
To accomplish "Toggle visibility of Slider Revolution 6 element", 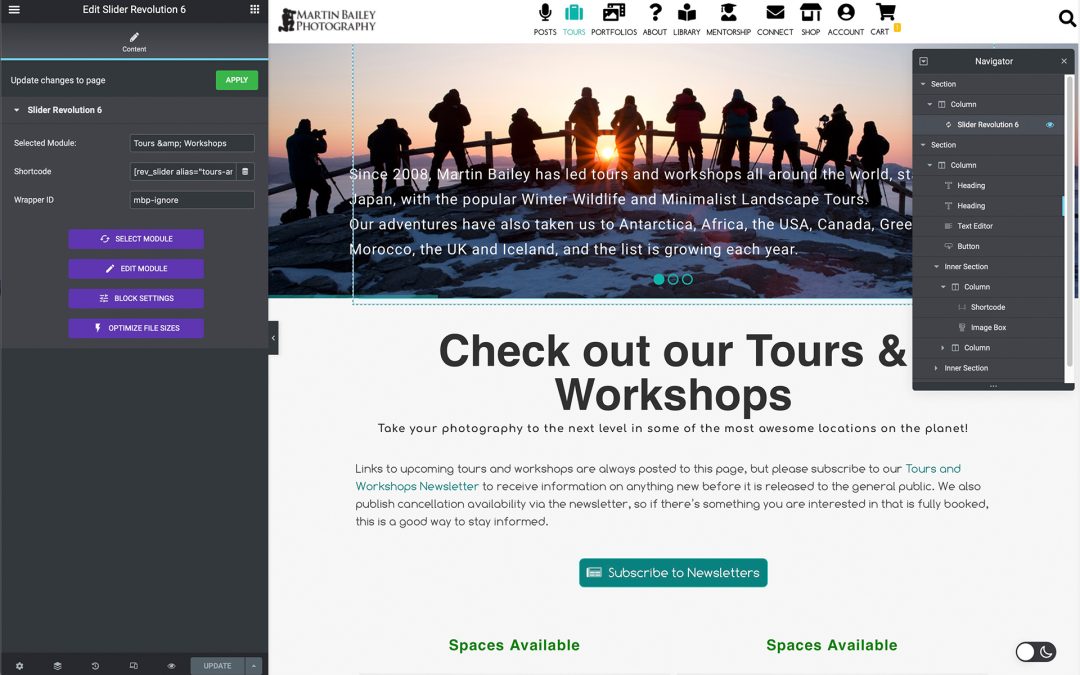I will pos(1050,125).
